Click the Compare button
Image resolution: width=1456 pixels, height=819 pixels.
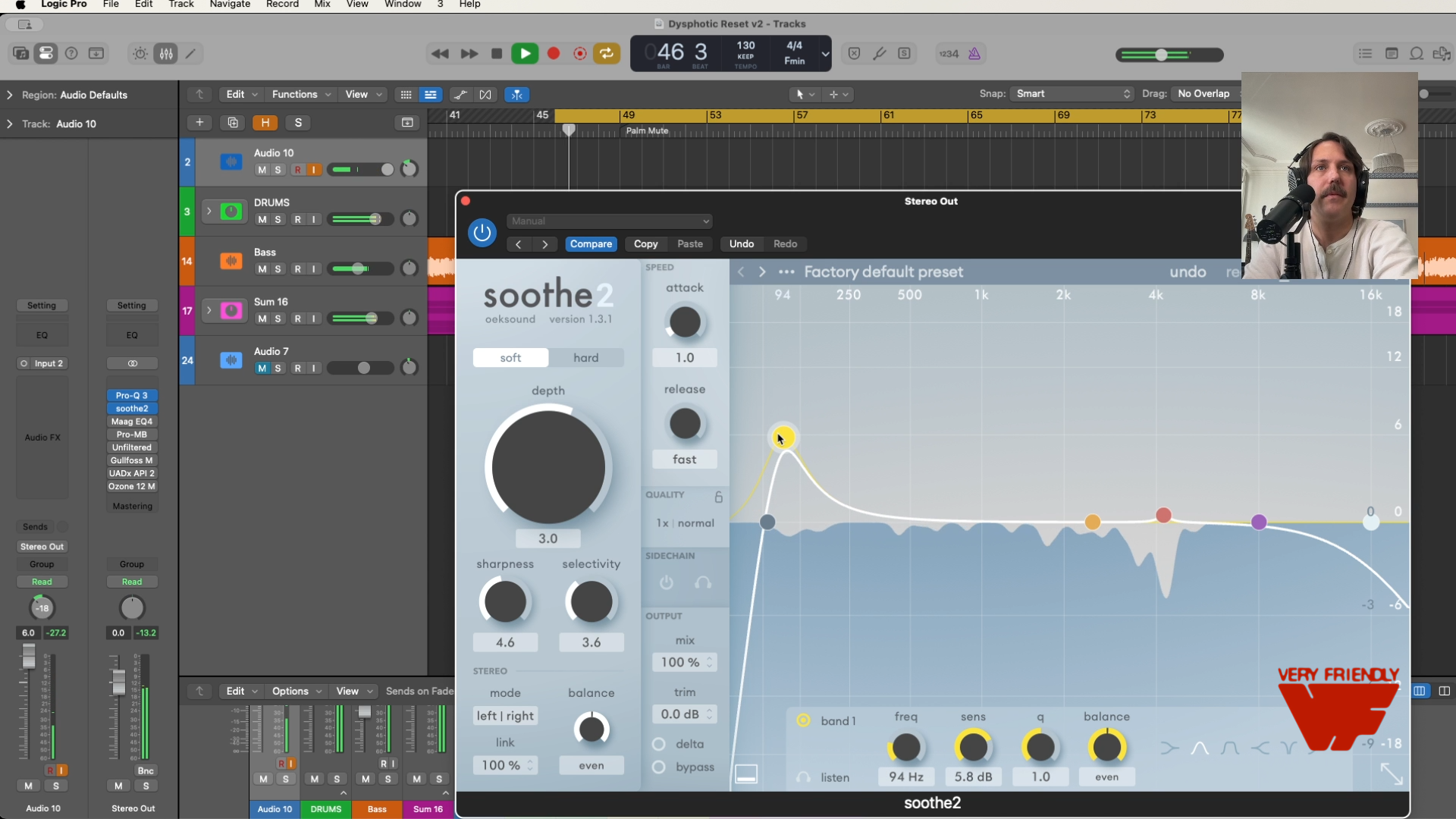[x=591, y=244]
